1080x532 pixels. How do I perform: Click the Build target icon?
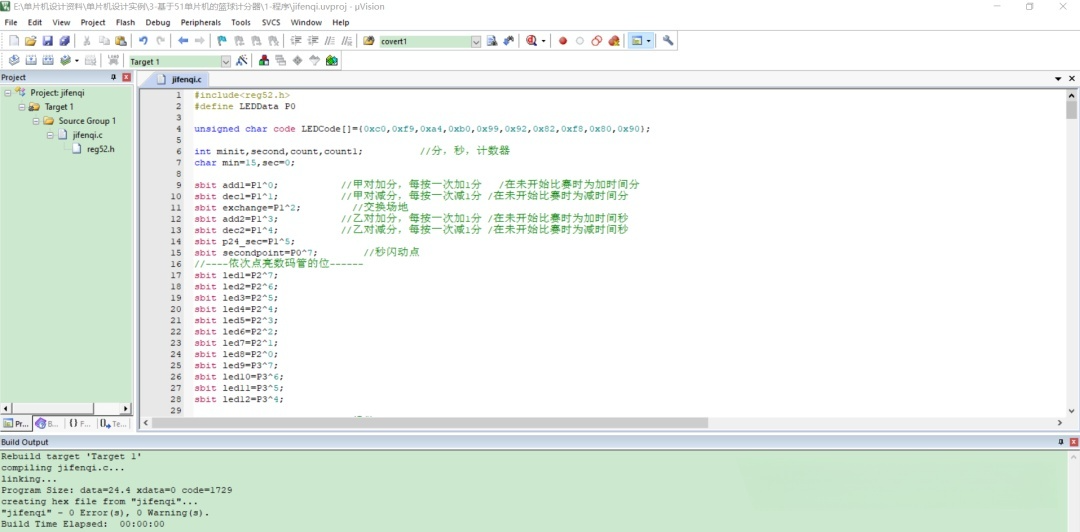pos(30,61)
